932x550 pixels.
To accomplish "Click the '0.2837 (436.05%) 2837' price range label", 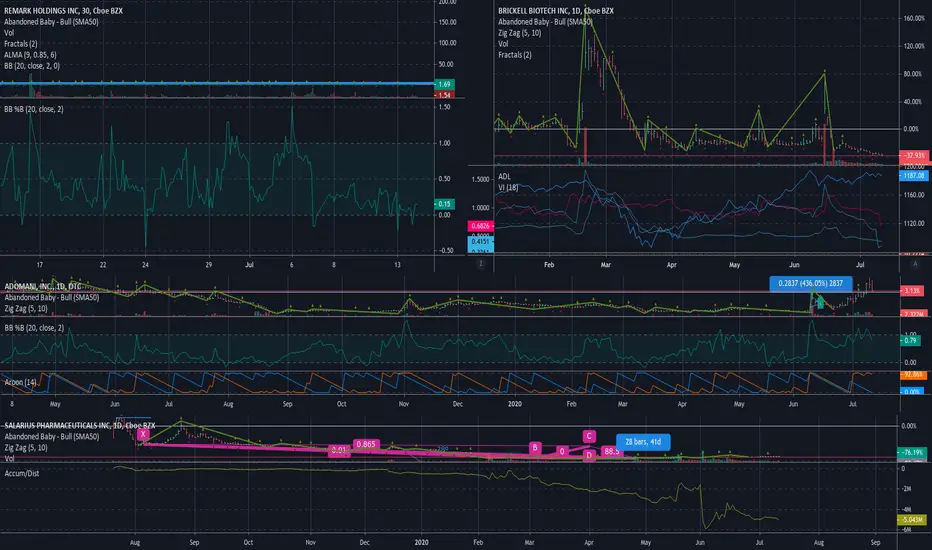I will point(811,283).
